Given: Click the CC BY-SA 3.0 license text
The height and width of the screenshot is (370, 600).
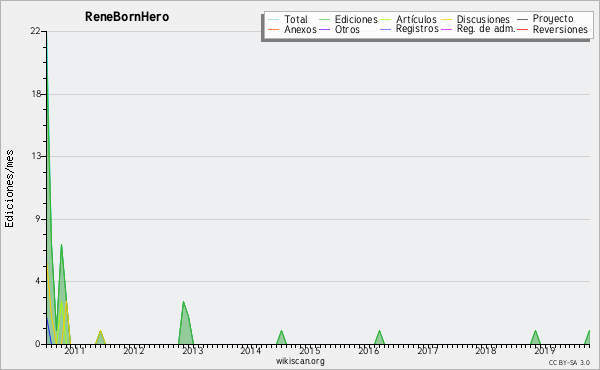Looking at the screenshot, I should click(x=569, y=362).
